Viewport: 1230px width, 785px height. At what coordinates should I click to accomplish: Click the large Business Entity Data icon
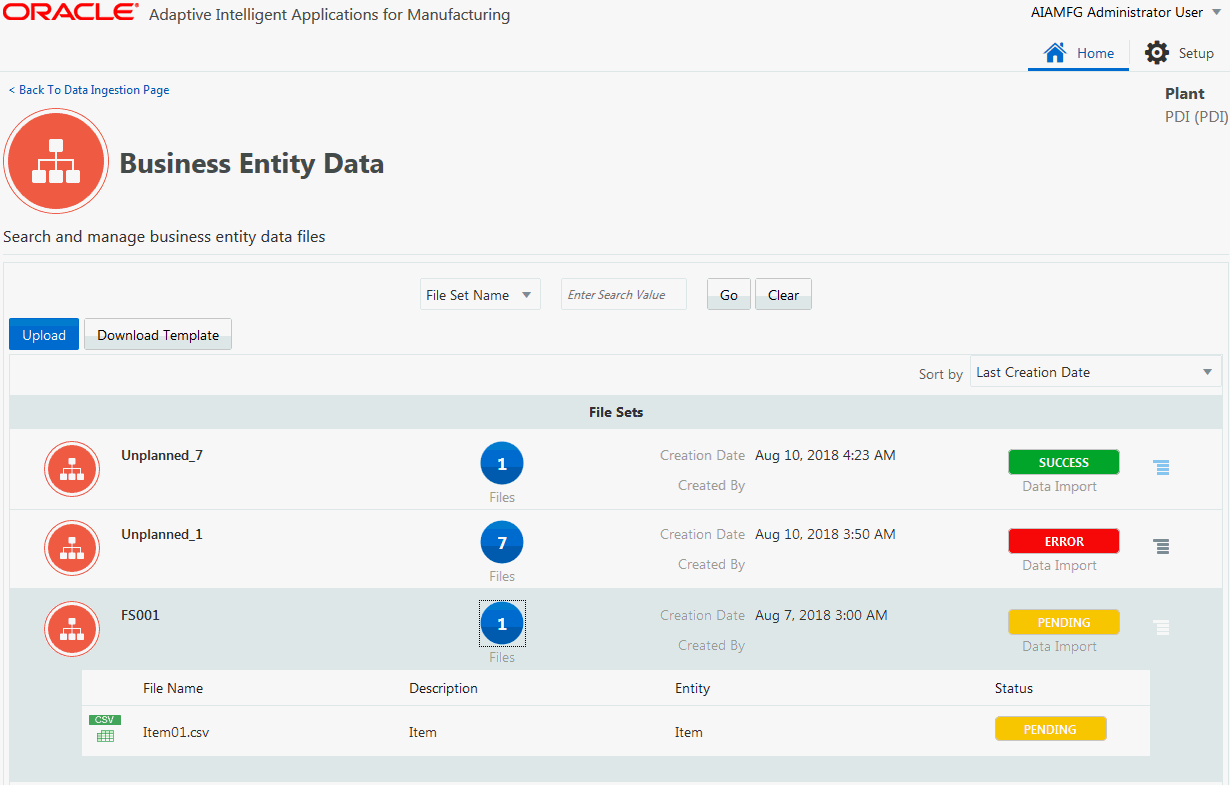[56, 161]
